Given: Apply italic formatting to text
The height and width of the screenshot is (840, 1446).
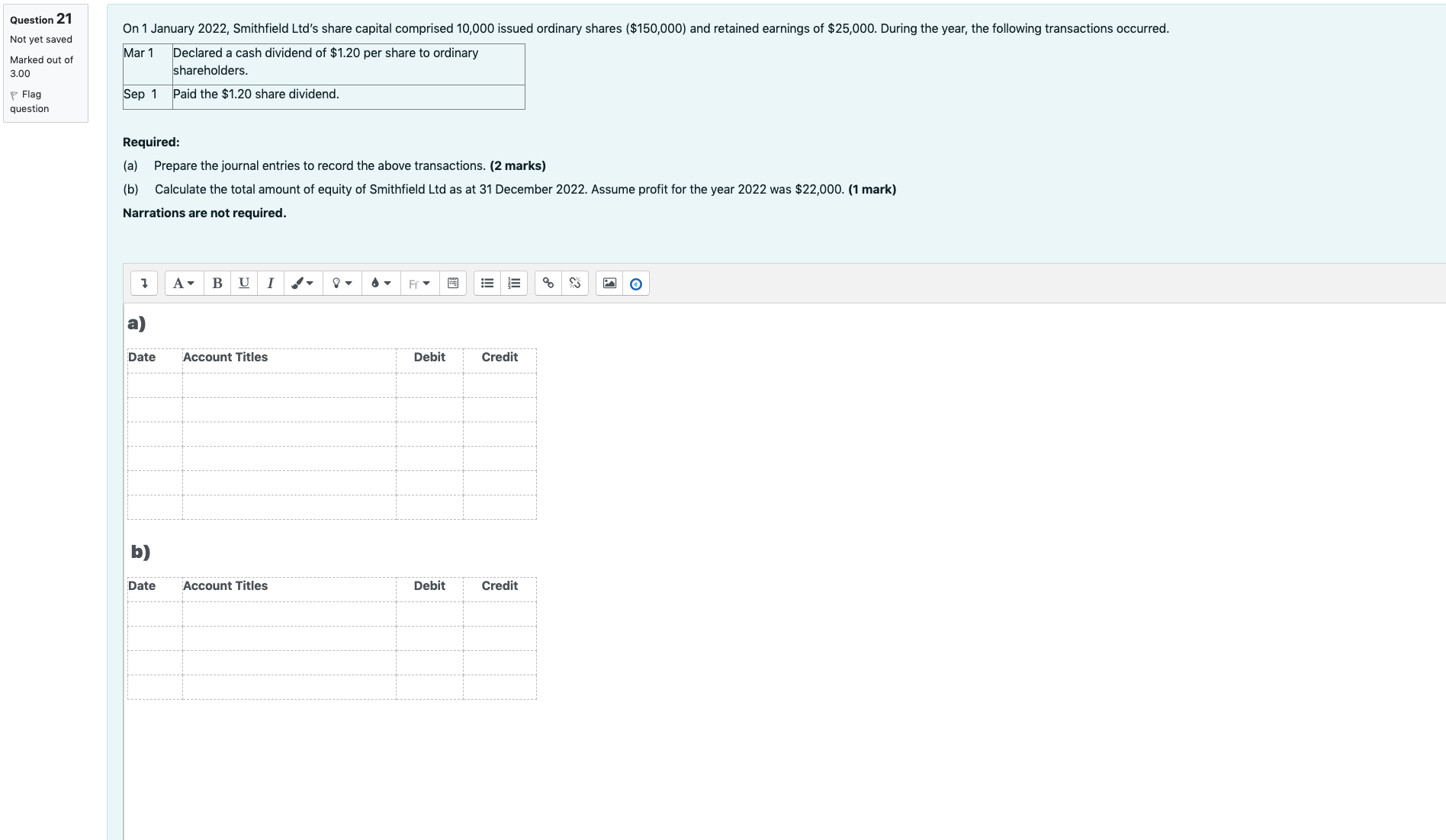Looking at the screenshot, I should (269, 283).
